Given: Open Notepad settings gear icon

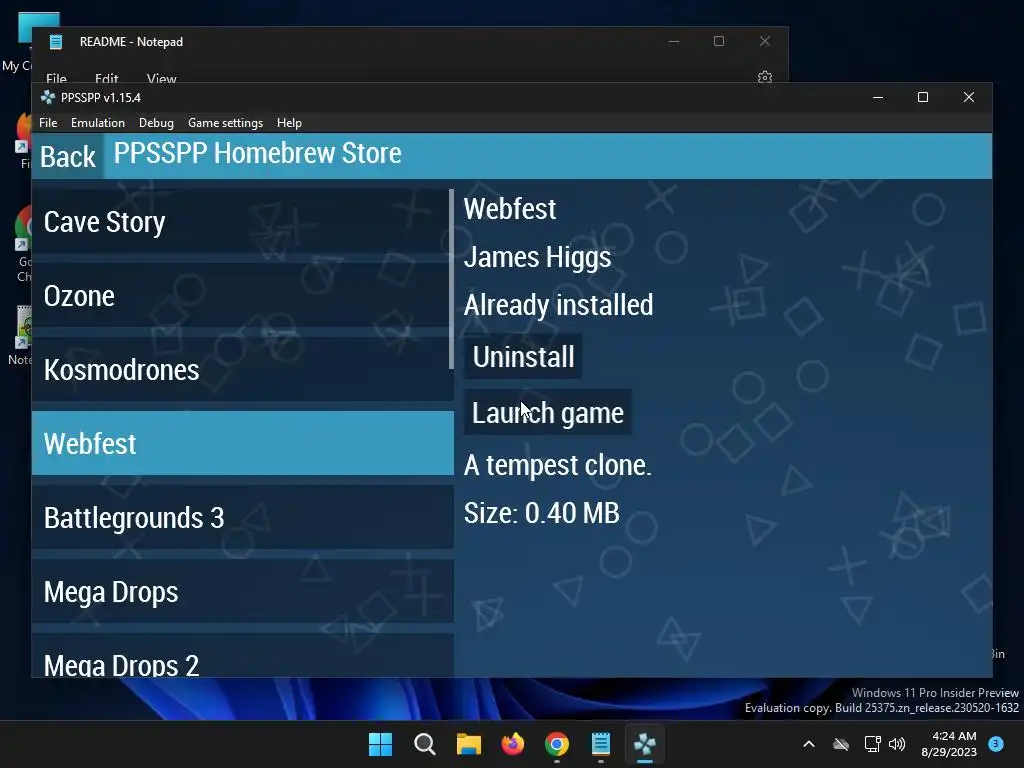Looking at the screenshot, I should (x=765, y=77).
